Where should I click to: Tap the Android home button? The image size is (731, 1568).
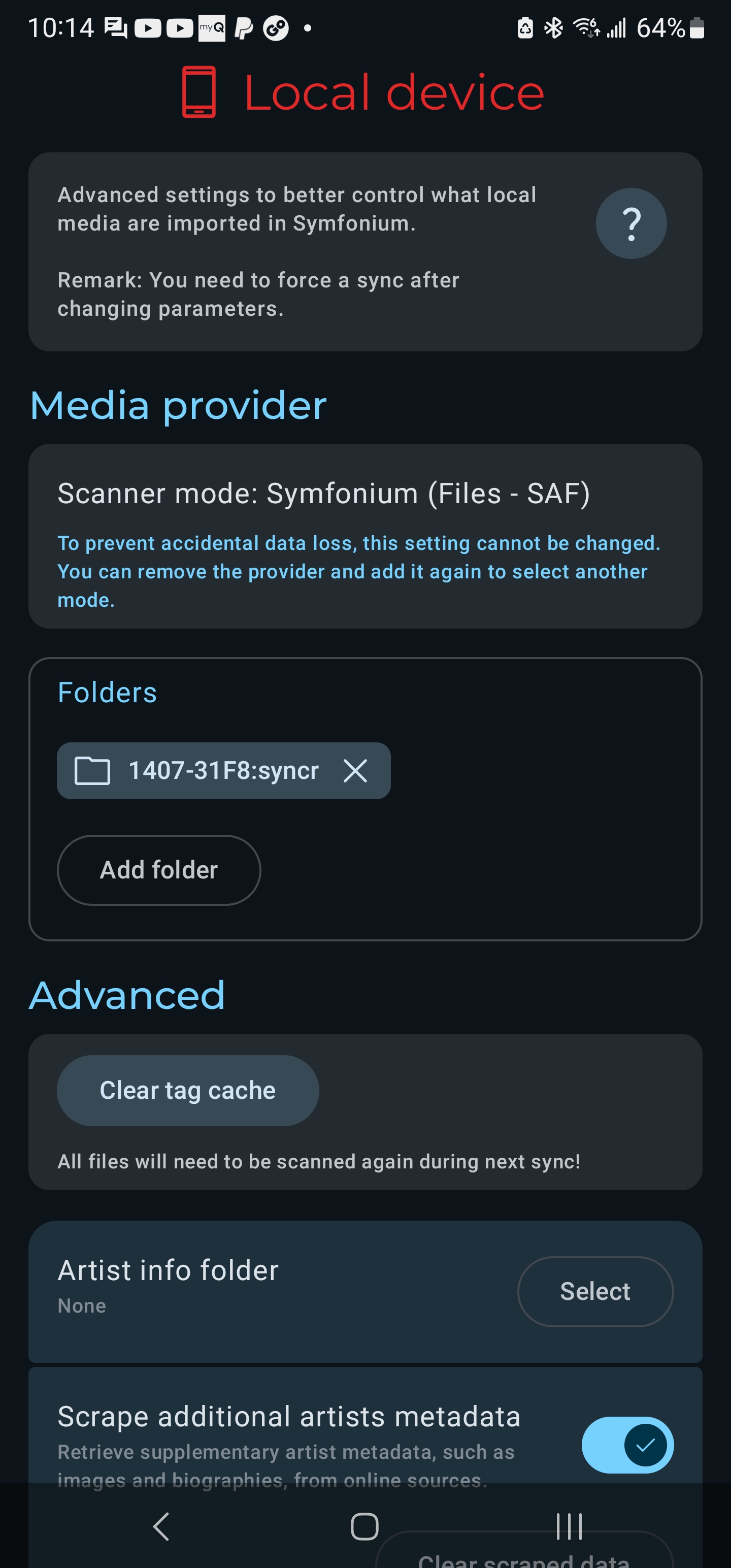(364, 1526)
